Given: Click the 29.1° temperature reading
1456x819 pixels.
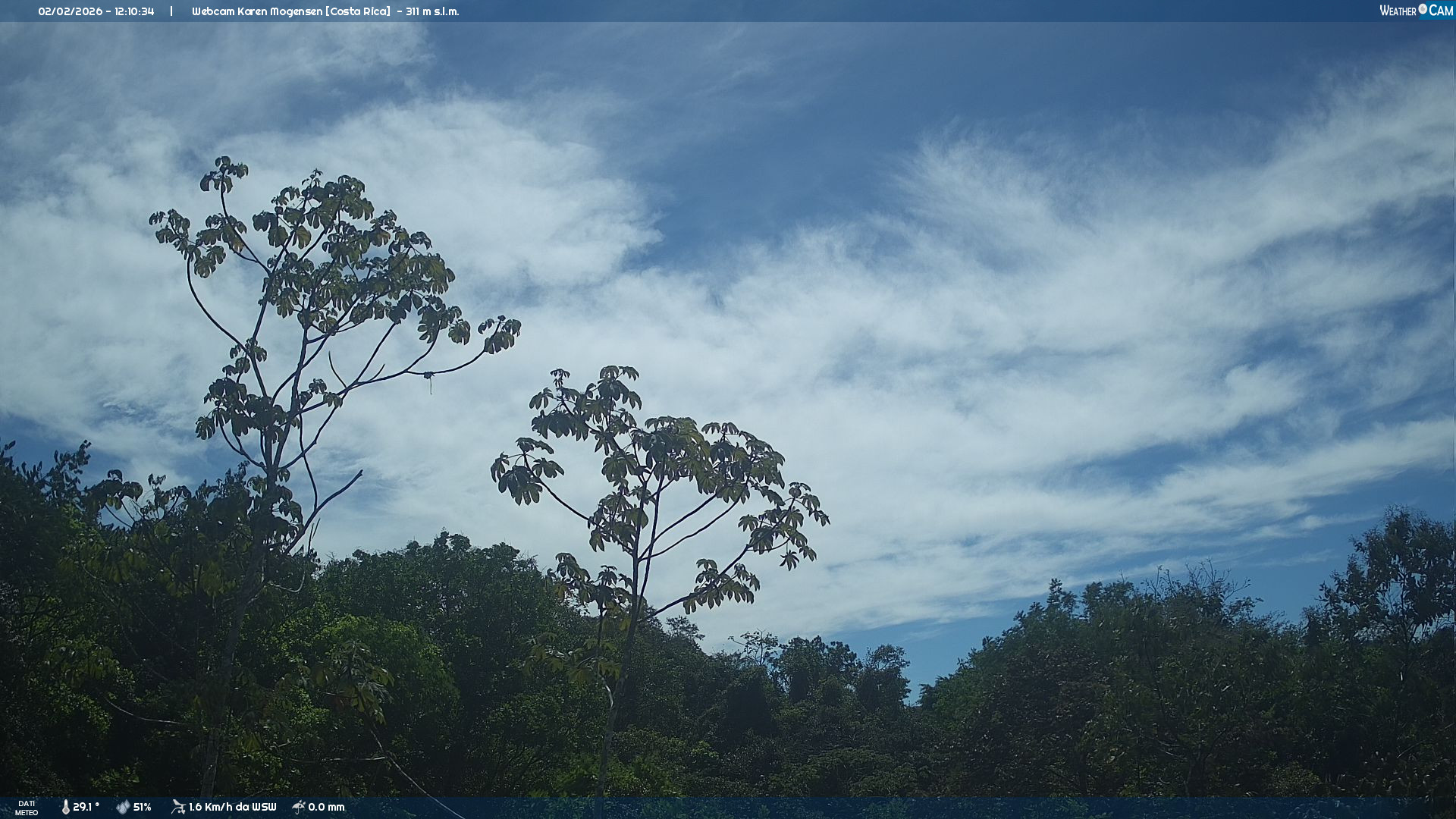Looking at the screenshot, I should point(86,808).
